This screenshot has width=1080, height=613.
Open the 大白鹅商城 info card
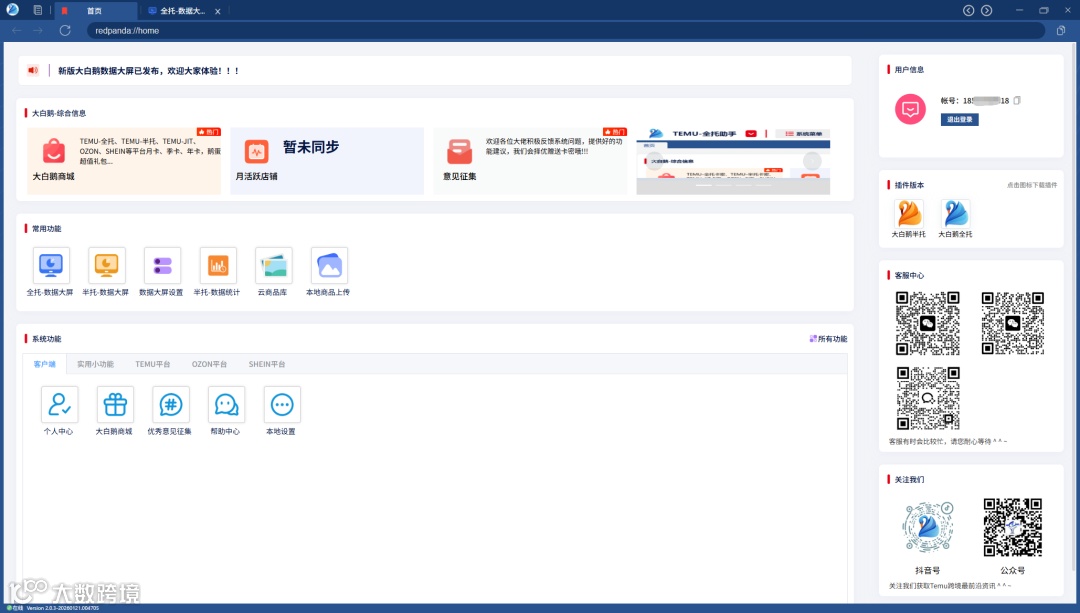[x=124, y=160]
